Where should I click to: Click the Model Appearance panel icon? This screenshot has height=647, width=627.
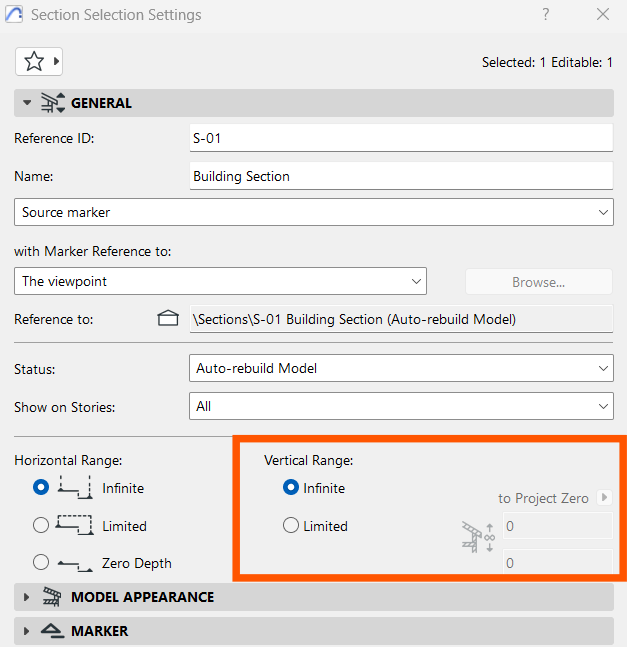point(52,597)
